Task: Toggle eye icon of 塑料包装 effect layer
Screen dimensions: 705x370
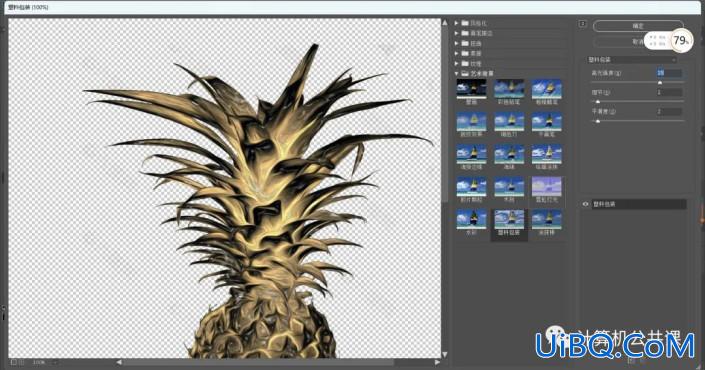Action: tap(585, 204)
